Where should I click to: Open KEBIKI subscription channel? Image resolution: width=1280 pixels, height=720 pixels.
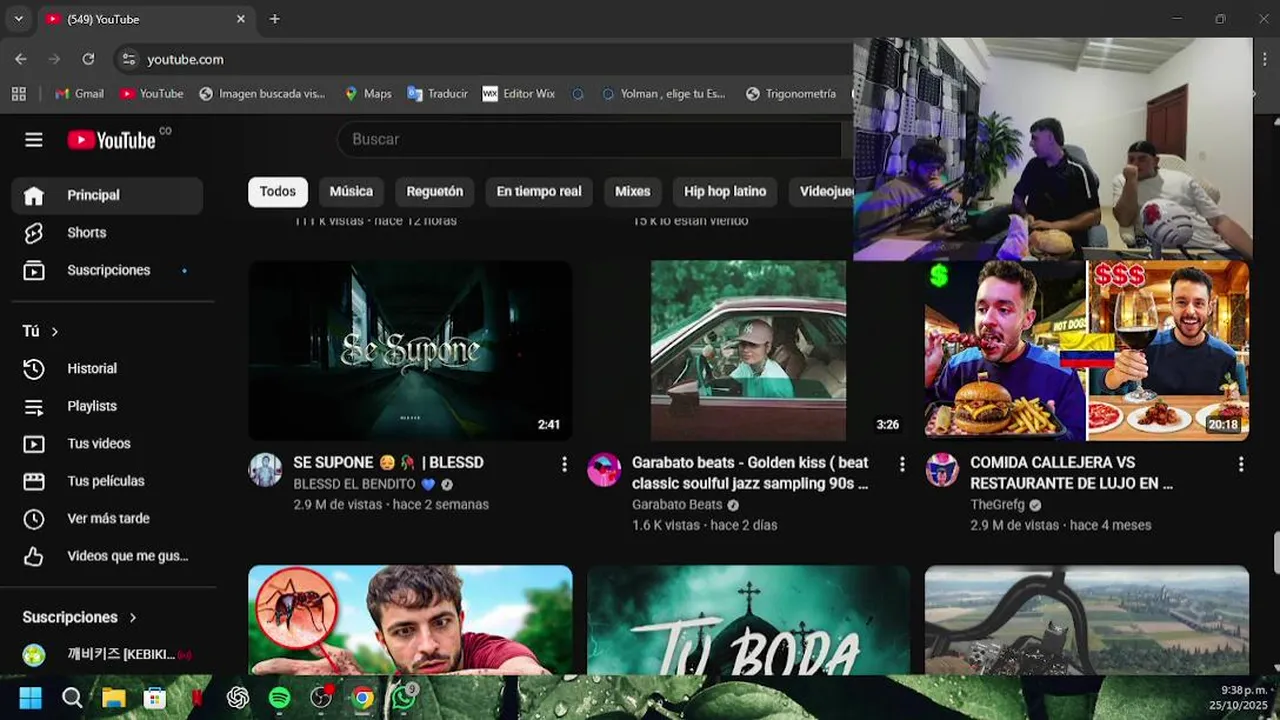(107, 655)
